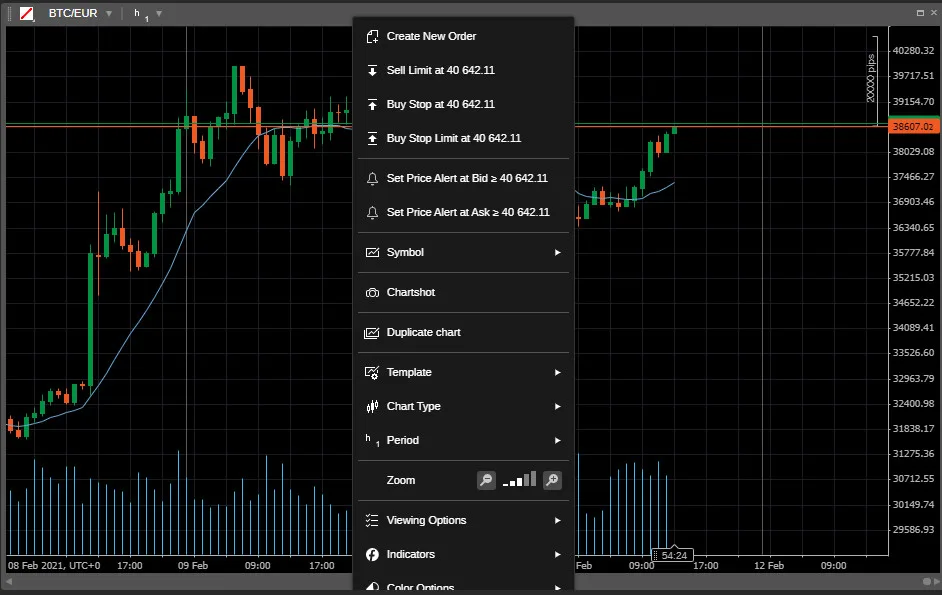
Task: Click the Chart Type candlestick icon
Action: [372, 407]
